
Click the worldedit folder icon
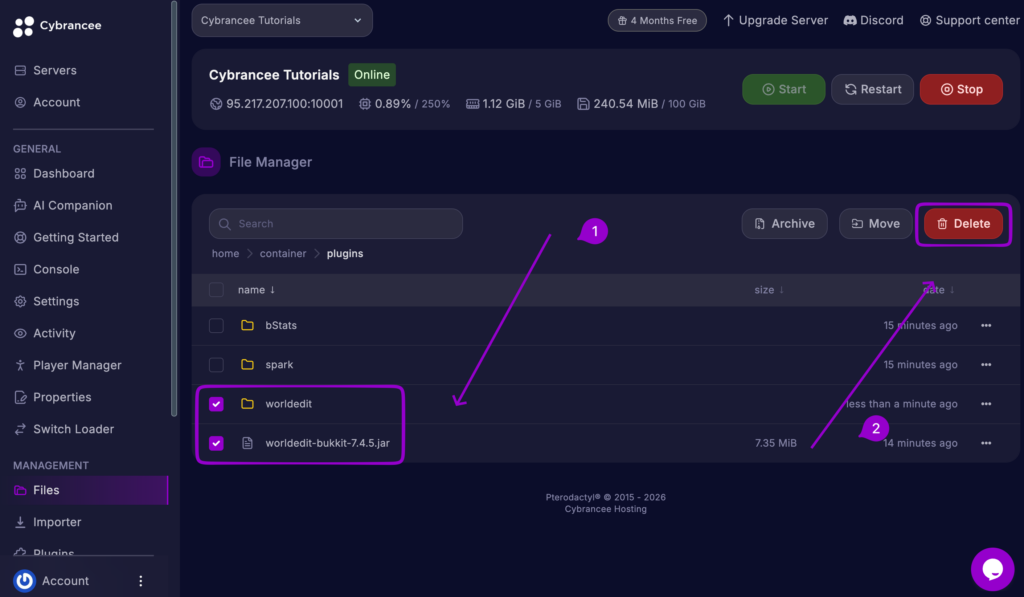[248, 404]
